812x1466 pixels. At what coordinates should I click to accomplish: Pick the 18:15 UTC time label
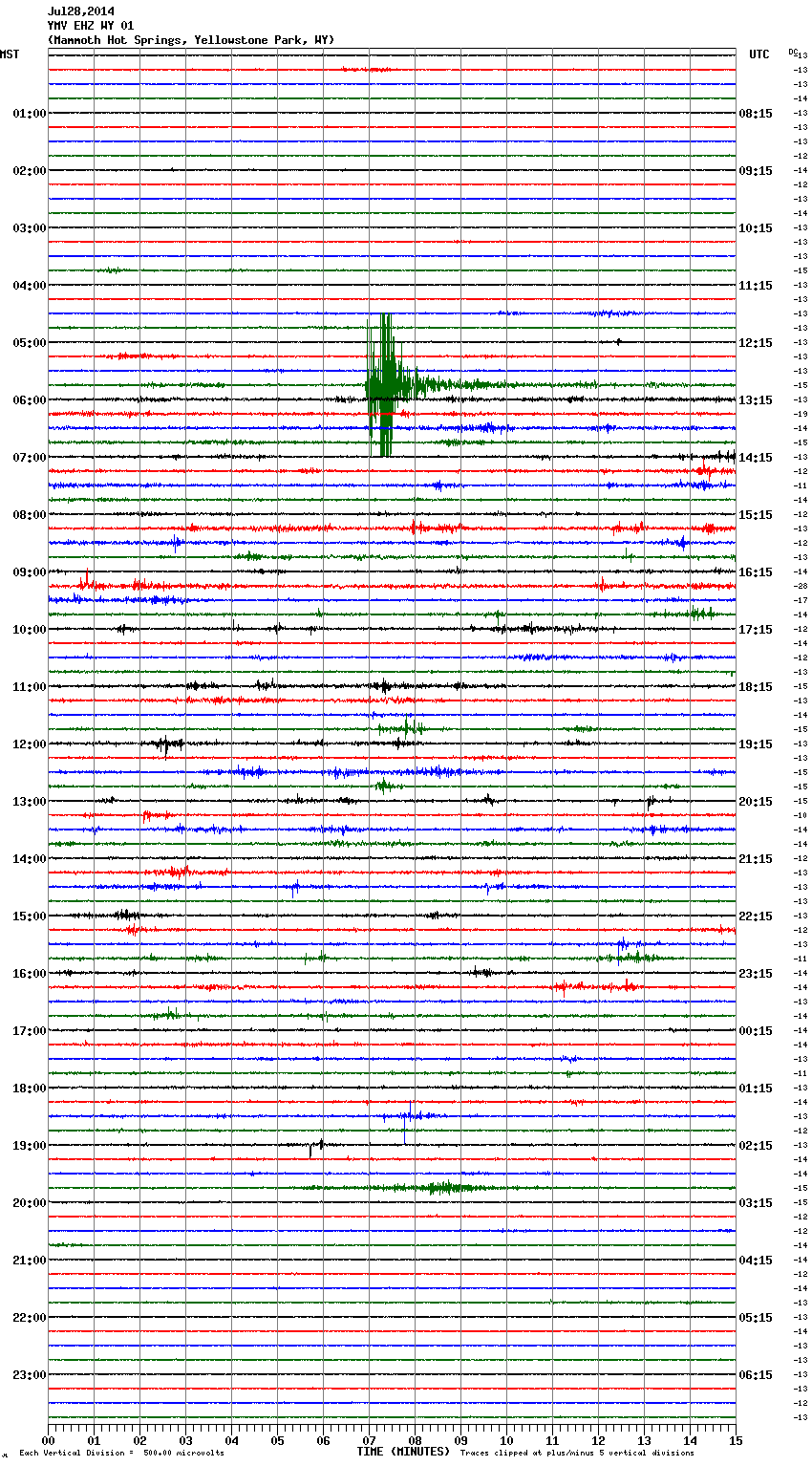click(756, 687)
